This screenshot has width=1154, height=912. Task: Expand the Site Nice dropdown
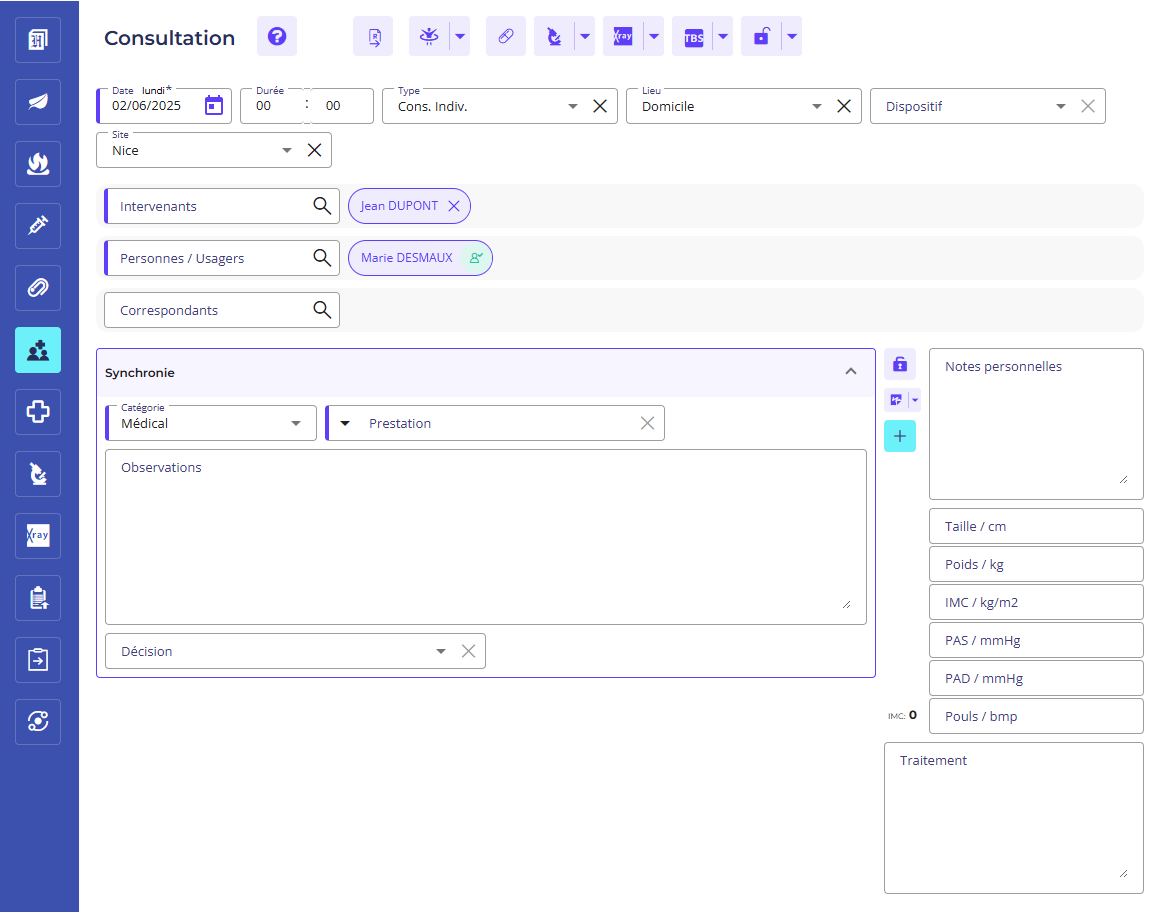point(287,150)
